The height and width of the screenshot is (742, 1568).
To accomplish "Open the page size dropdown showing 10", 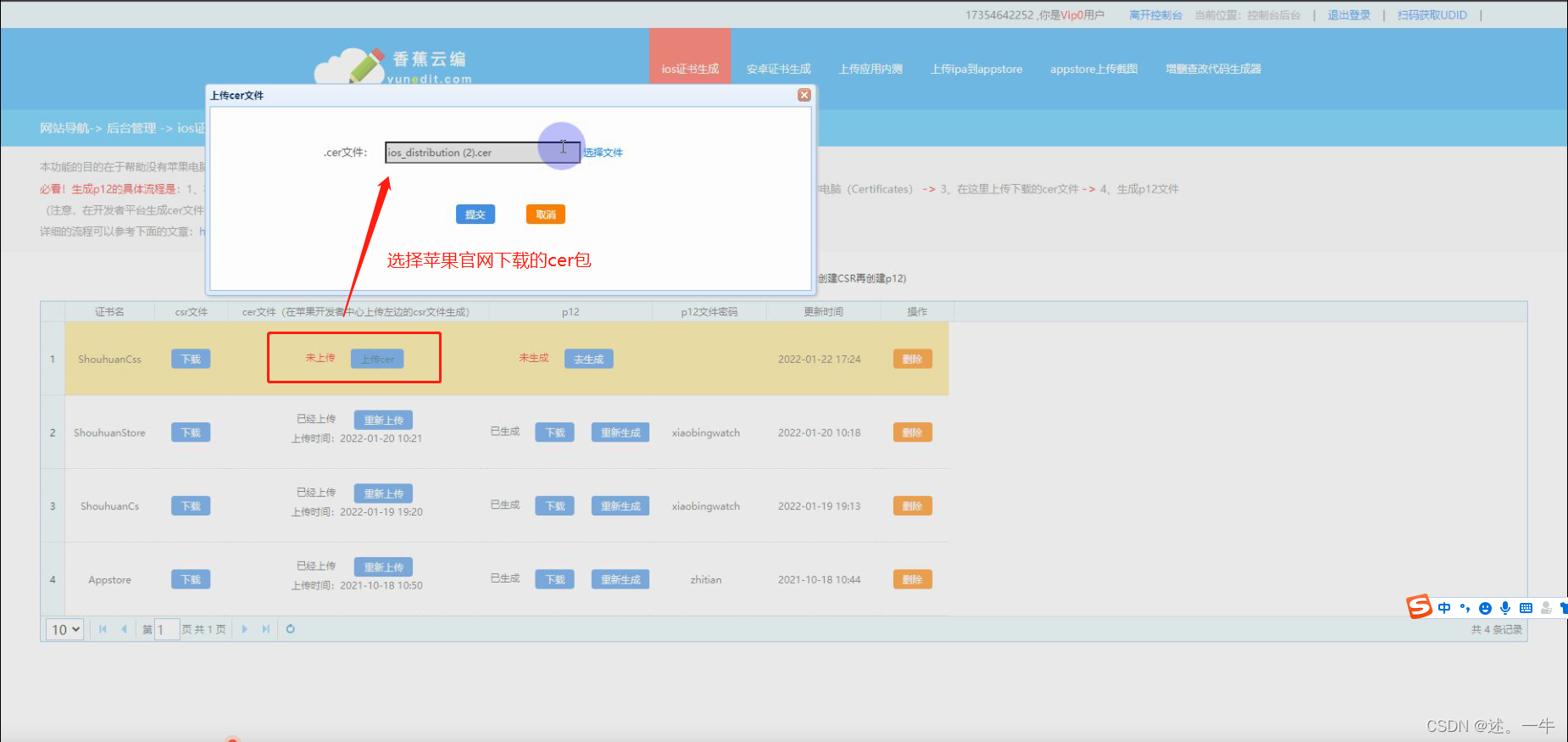I will click(x=65, y=629).
